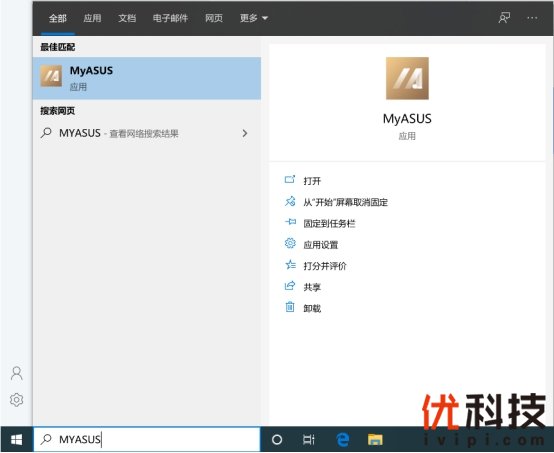The width and height of the screenshot is (554, 453).
Task: Click the user account icon in left sidebar
Action: tap(17, 373)
